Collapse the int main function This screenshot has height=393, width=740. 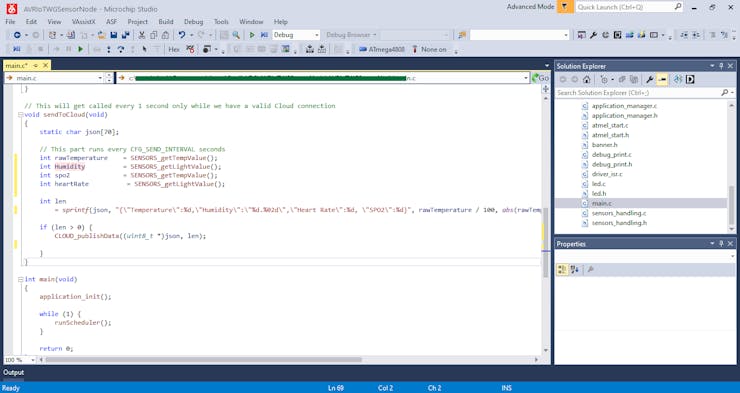click(x=20, y=279)
